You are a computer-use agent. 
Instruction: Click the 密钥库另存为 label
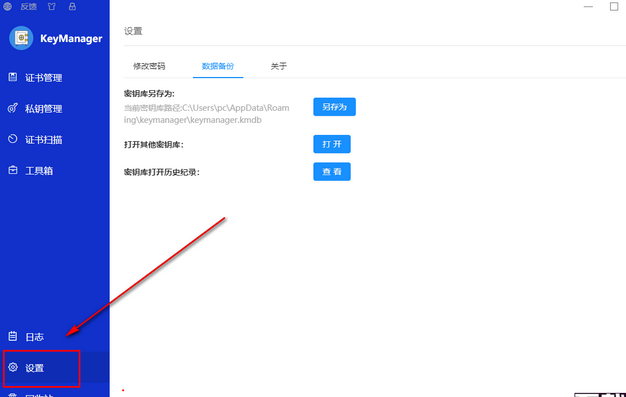[149, 94]
